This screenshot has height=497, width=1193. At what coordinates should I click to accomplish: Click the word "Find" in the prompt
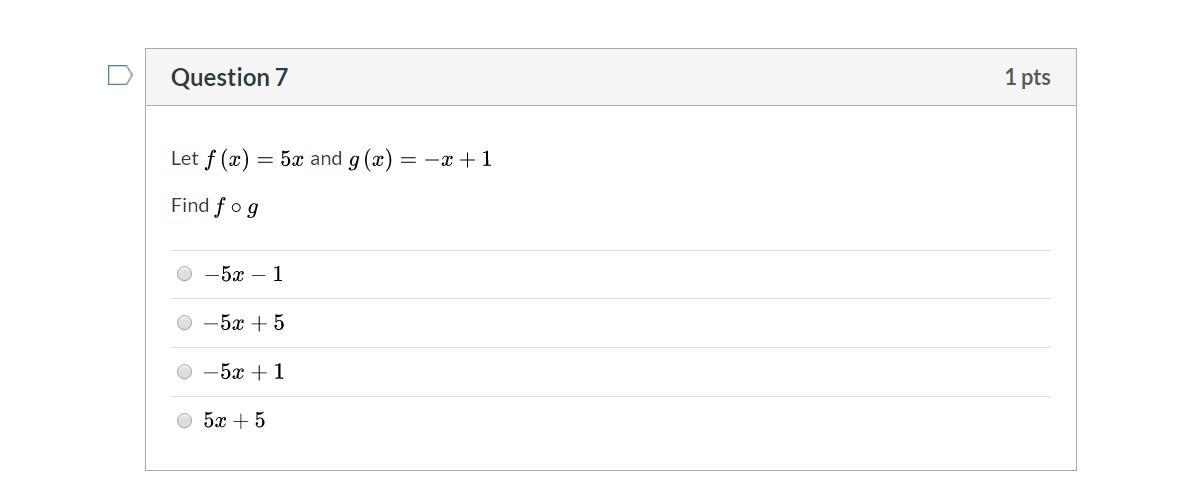190,205
